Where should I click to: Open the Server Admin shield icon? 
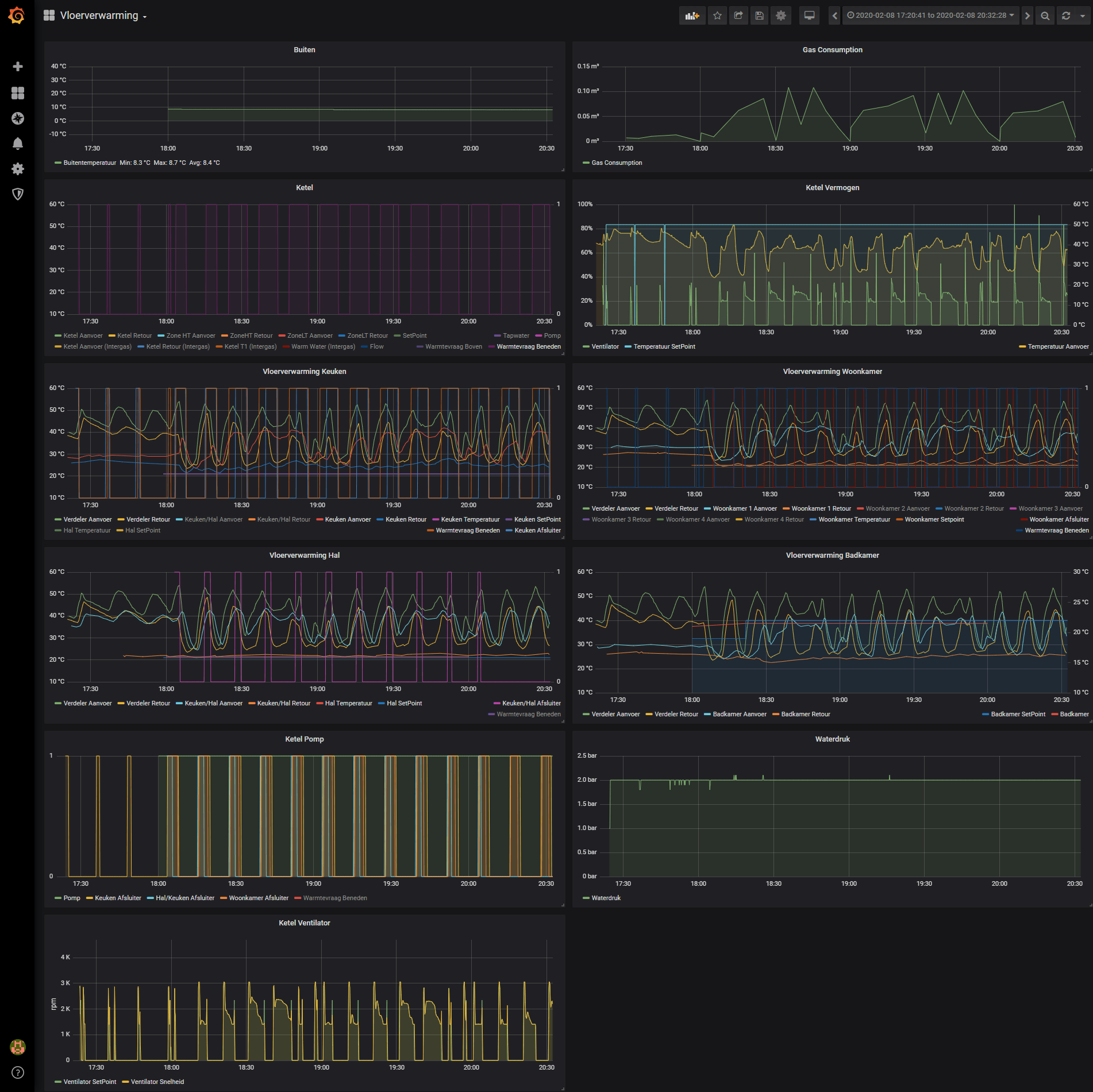coord(18,194)
